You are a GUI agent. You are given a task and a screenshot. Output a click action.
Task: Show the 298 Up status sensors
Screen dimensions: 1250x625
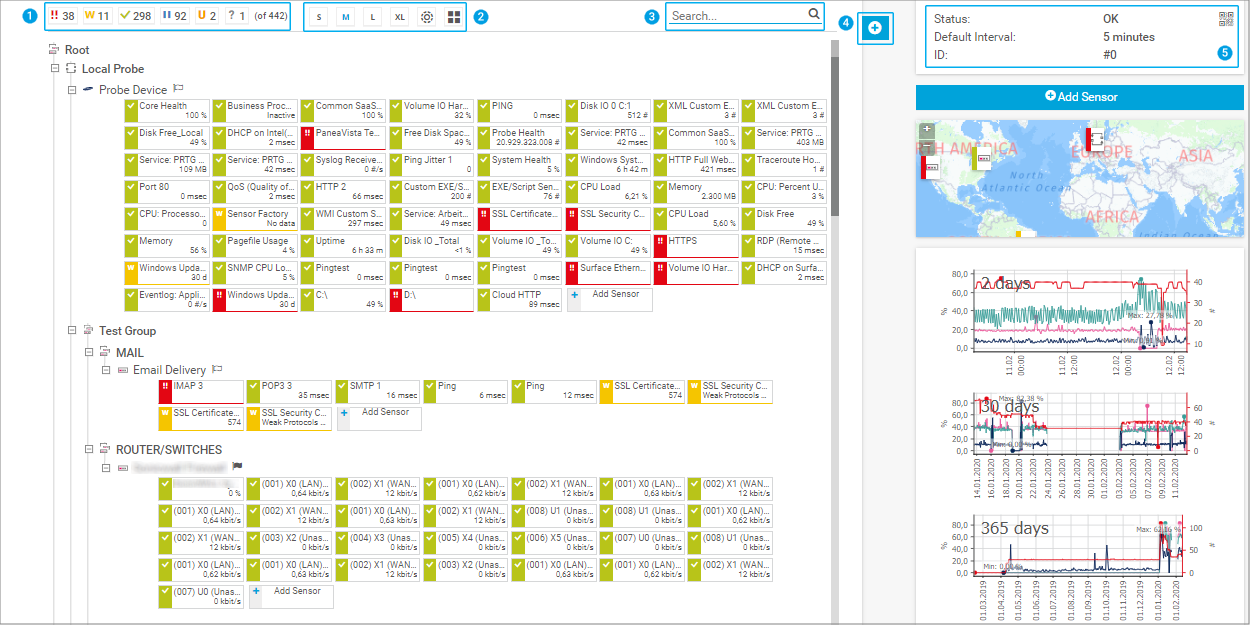tap(135, 16)
